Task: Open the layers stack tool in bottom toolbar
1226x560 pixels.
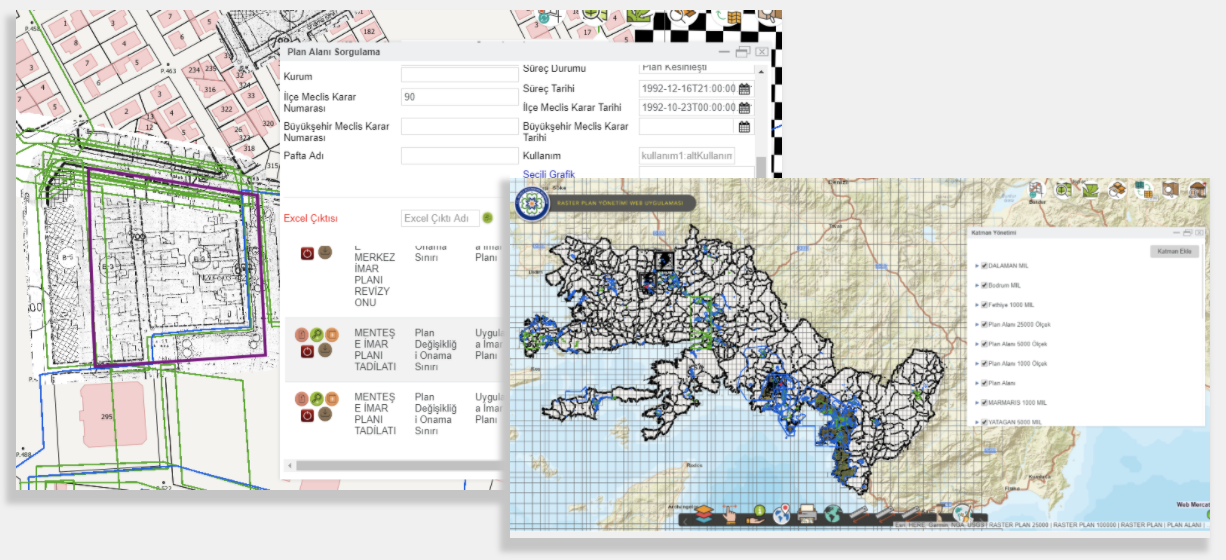Action: (704, 514)
